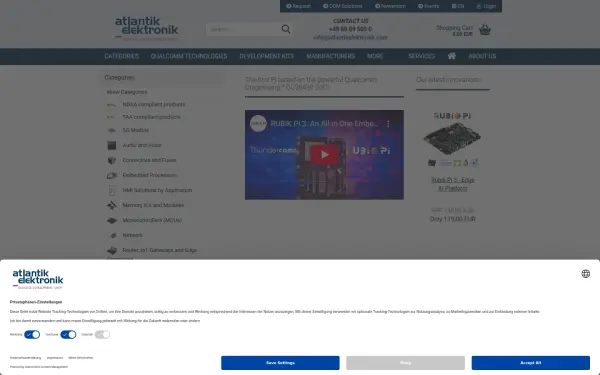The height and width of the screenshot is (375, 600).
Task: Click the Connectors and Fuses category icon
Action: coord(111,160)
